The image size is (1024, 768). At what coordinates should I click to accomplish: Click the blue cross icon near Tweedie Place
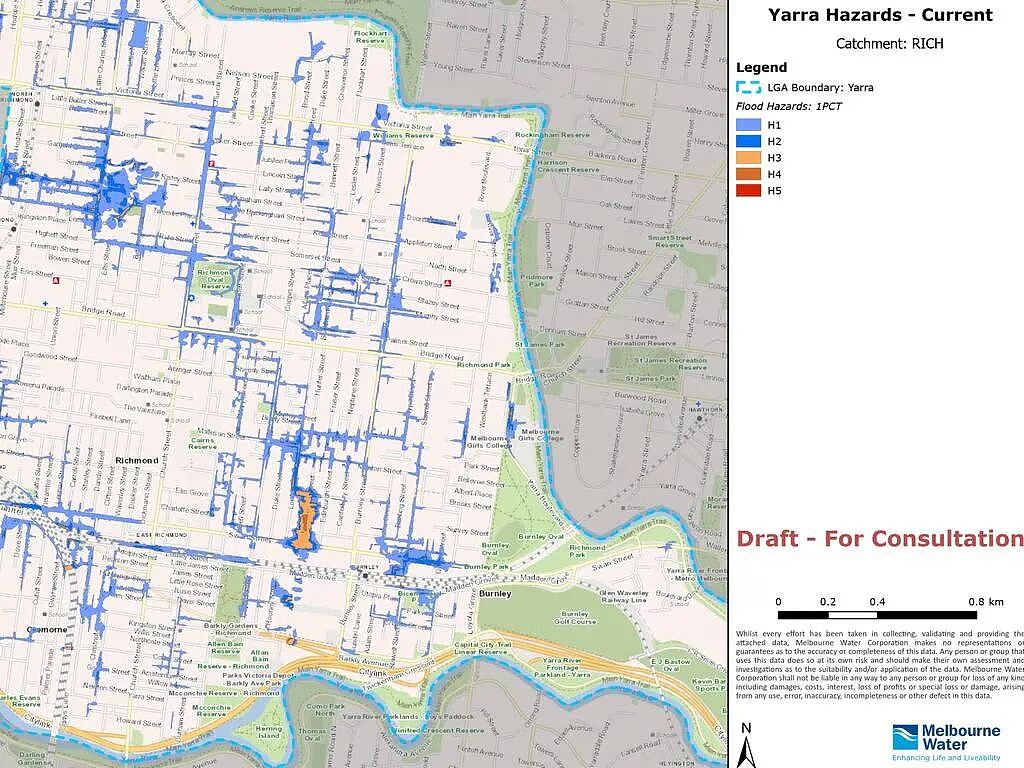point(192,224)
